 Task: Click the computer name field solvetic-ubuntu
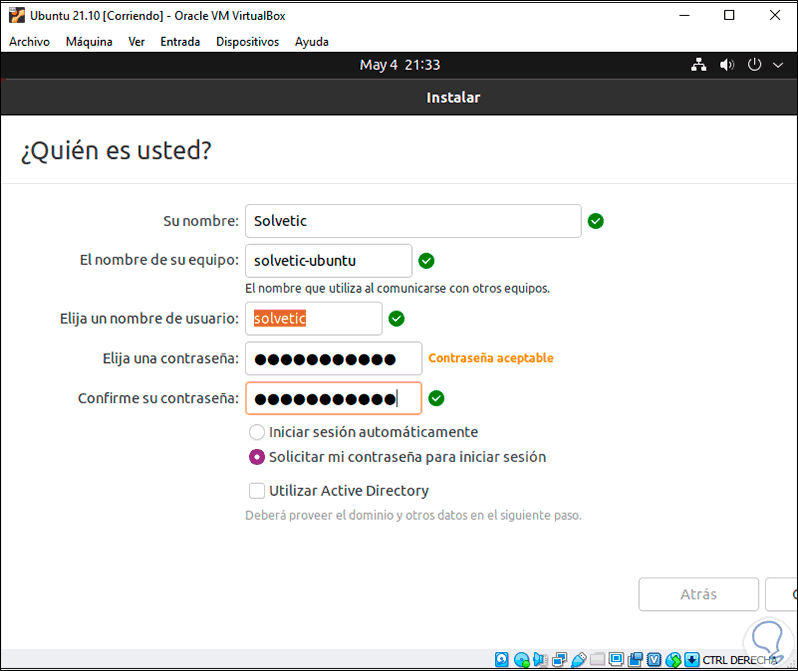tap(329, 261)
